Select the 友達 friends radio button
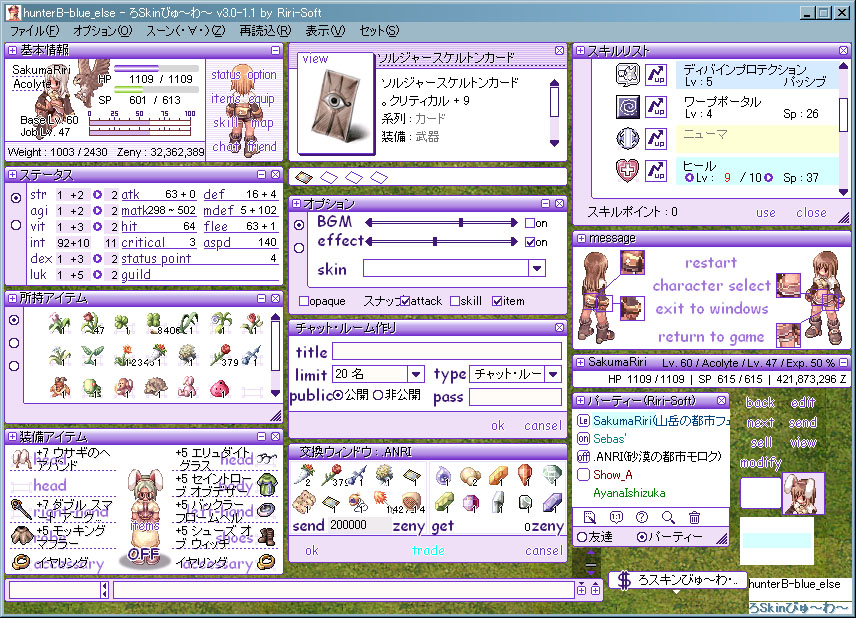Image resolution: width=856 pixels, height=618 pixels. (582, 537)
